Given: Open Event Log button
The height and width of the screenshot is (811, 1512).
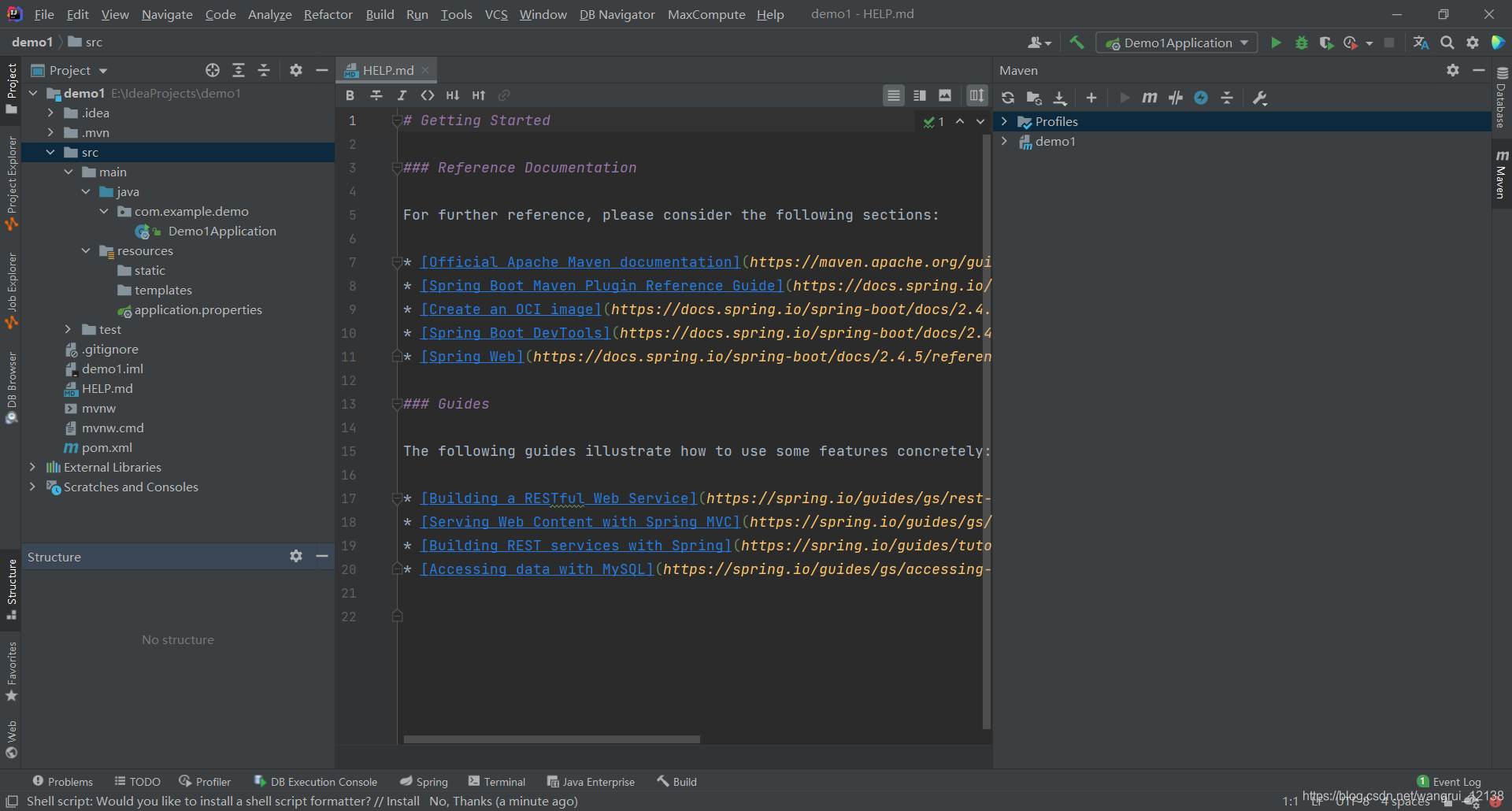Looking at the screenshot, I should point(1449,781).
